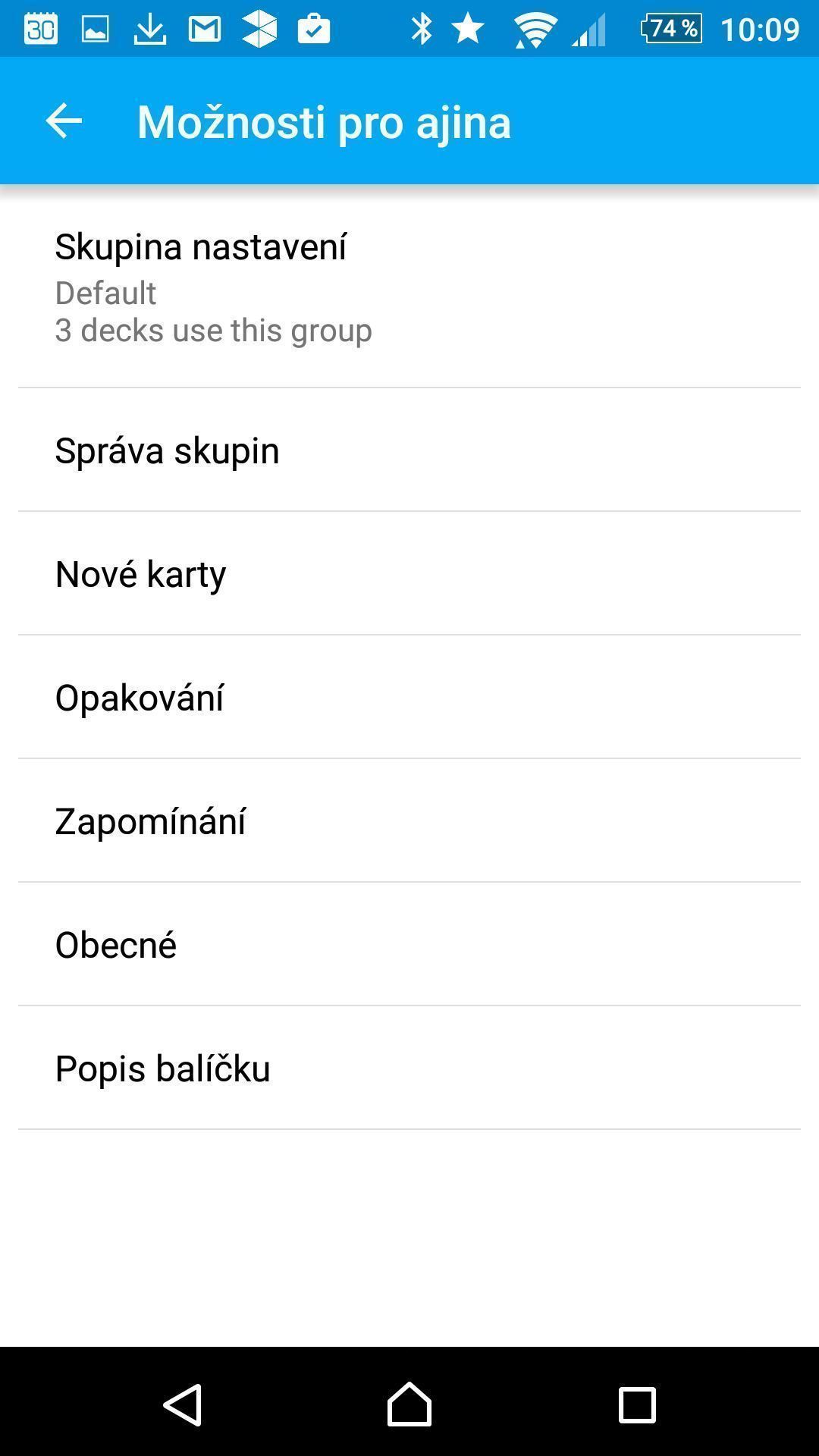The image size is (819, 1456).
Task: Open Zapomínání settings section
Action: [409, 821]
